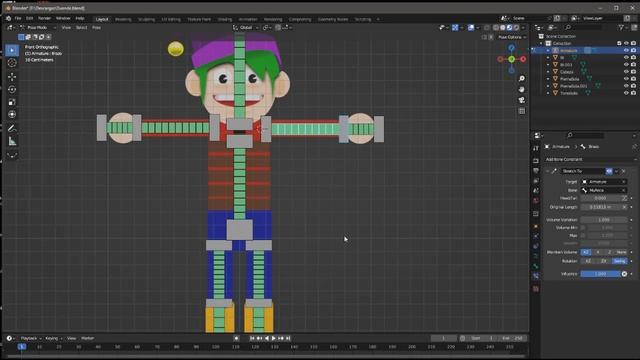Screen dimensions: 640x360
Task: Open the Pose menu in viewport header
Action: pos(96,27)
